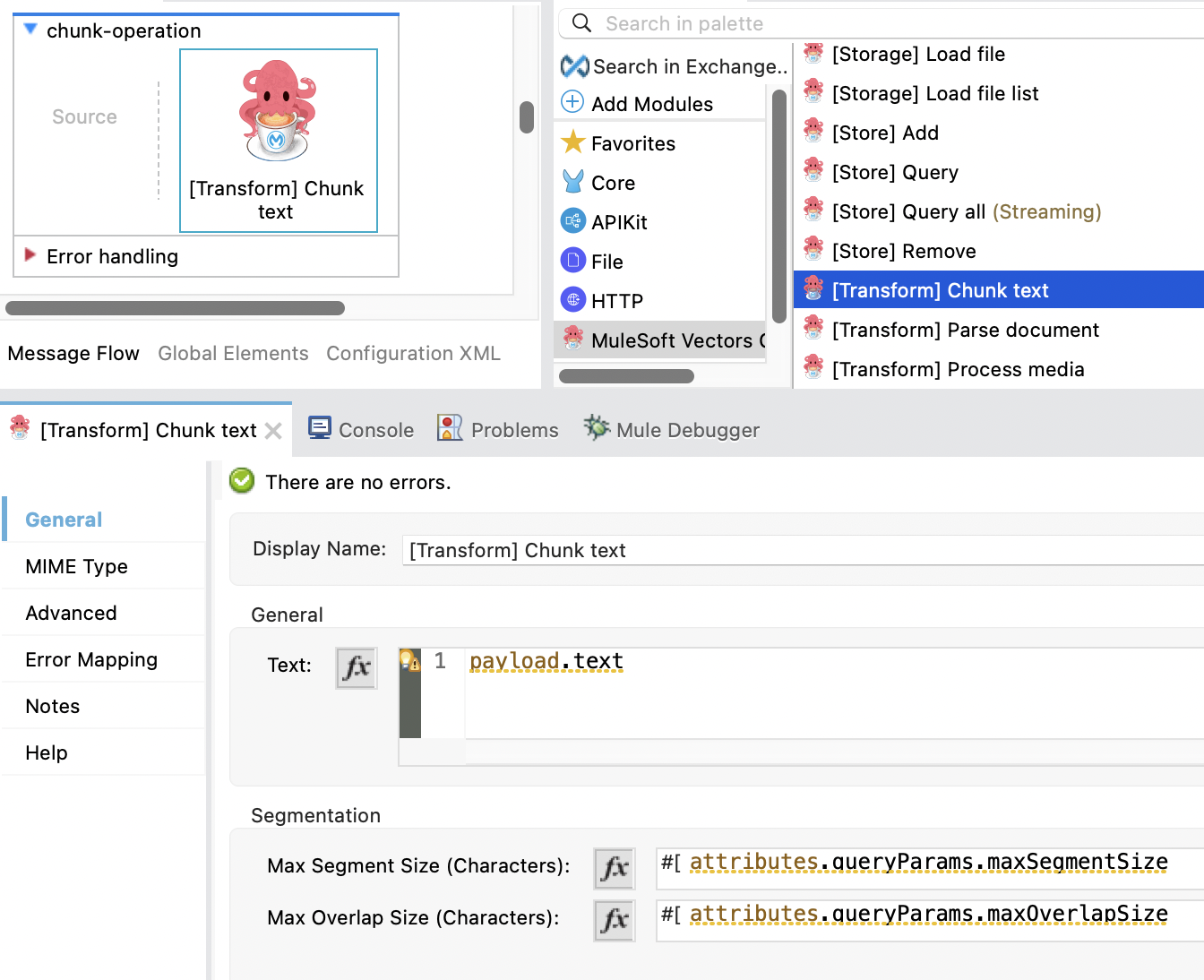Select [Storage] Load file operation
Screen dimensions: 1204x980
pos(918,54)
